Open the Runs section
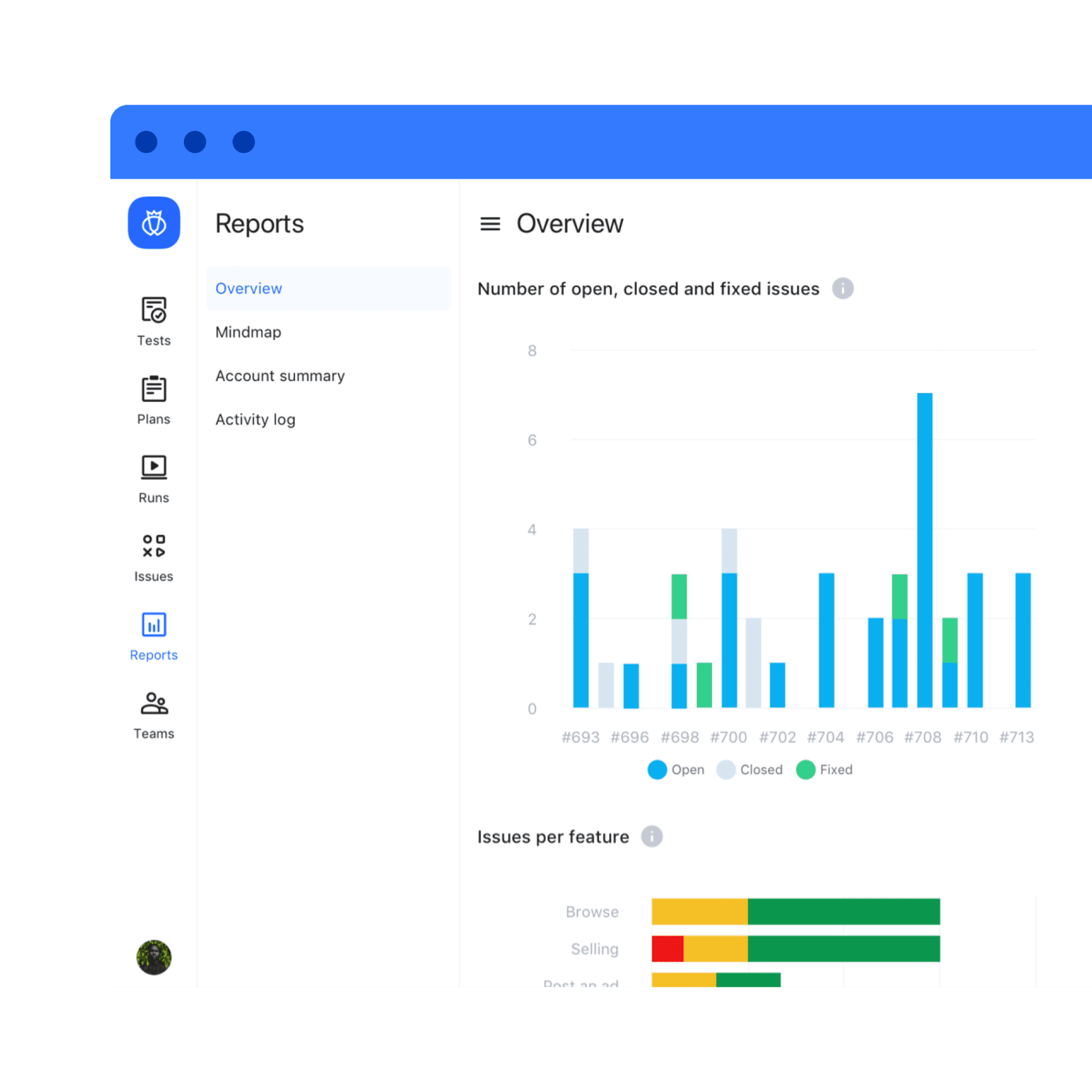The image size is (1092, 1092). coord(153,479)
